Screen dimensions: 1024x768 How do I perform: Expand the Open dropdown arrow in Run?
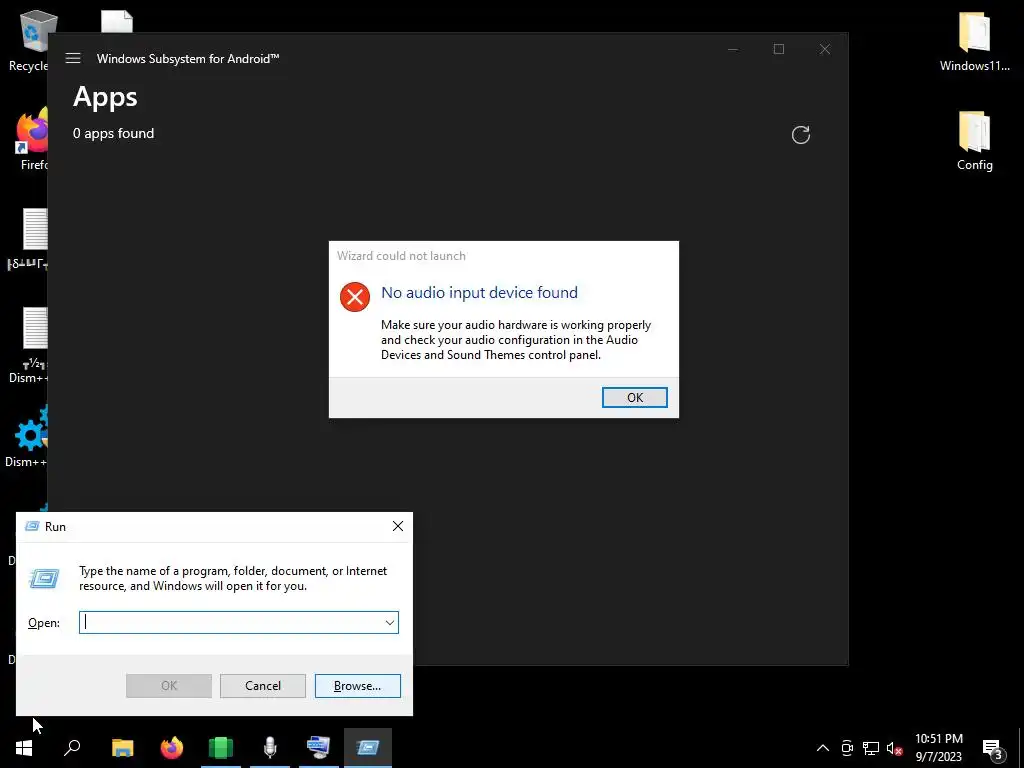[389, 622]
